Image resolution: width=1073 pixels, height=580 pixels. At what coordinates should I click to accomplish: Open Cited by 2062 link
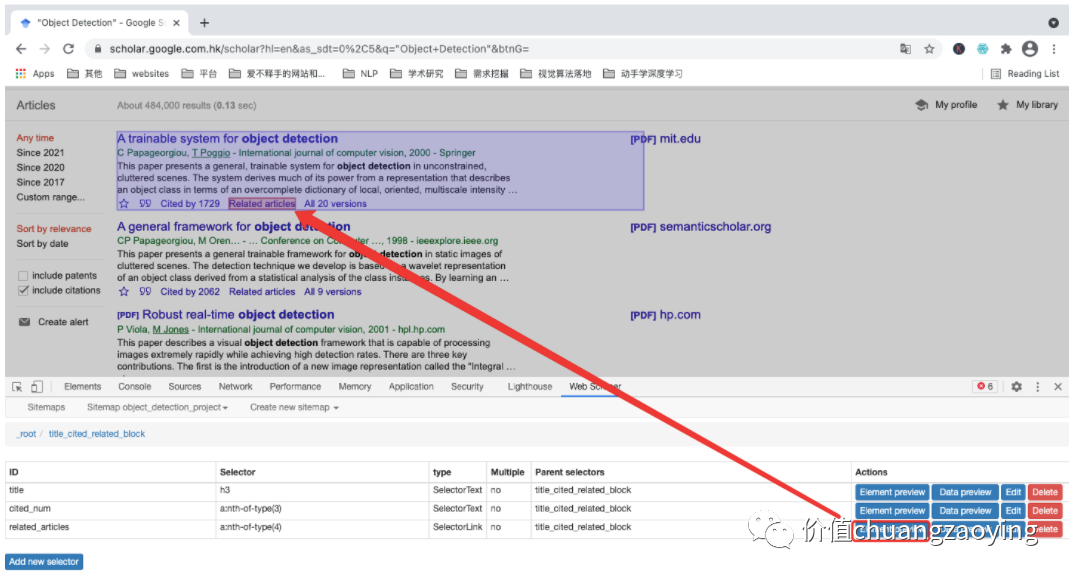pos(190,292)
